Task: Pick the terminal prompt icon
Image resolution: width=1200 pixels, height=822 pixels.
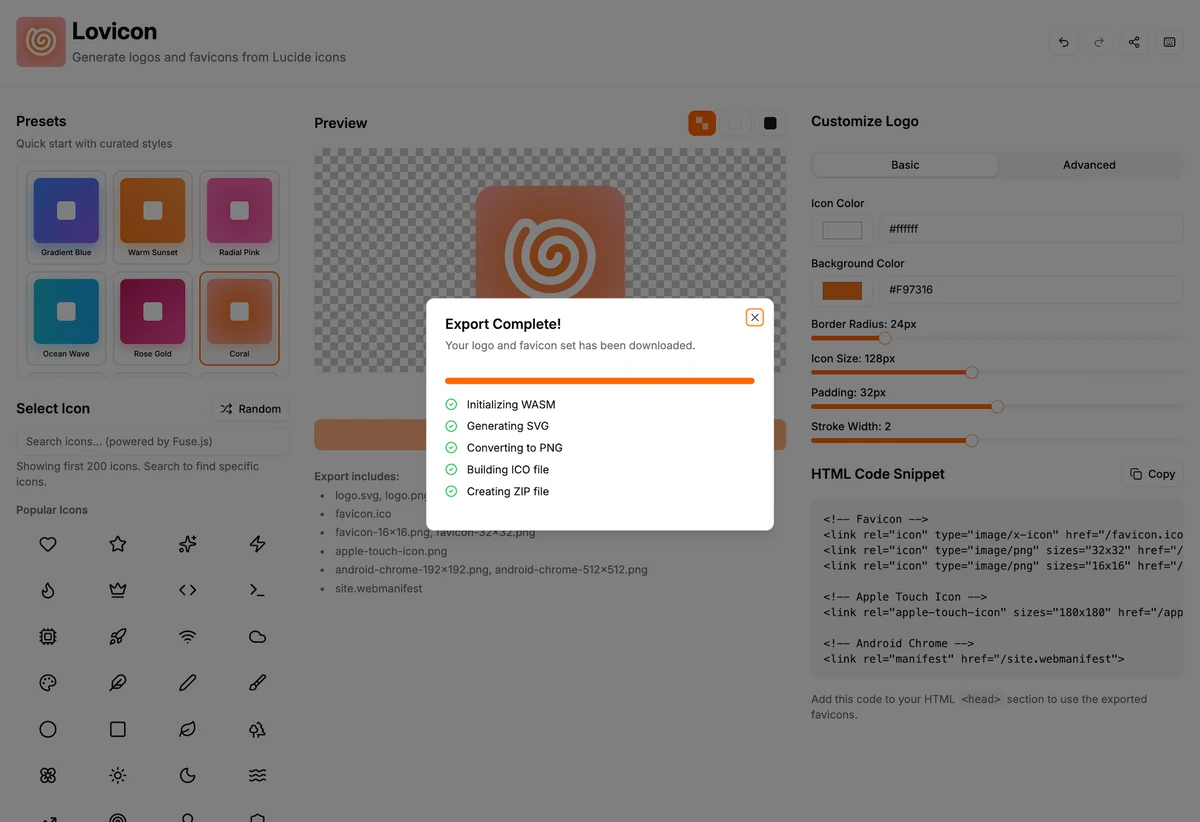Action: click(257, 590)
